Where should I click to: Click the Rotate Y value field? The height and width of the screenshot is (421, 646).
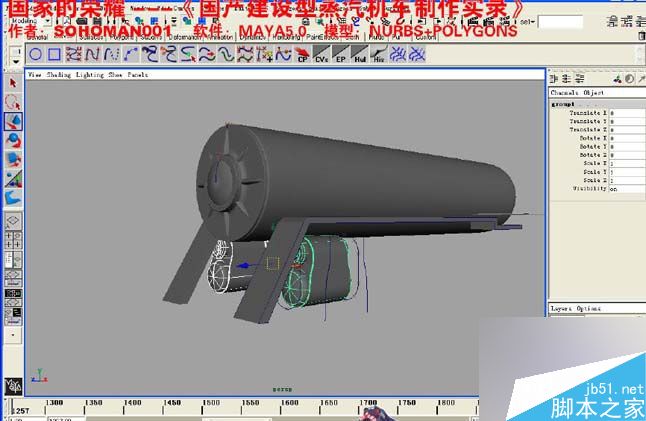click(627, 147)
